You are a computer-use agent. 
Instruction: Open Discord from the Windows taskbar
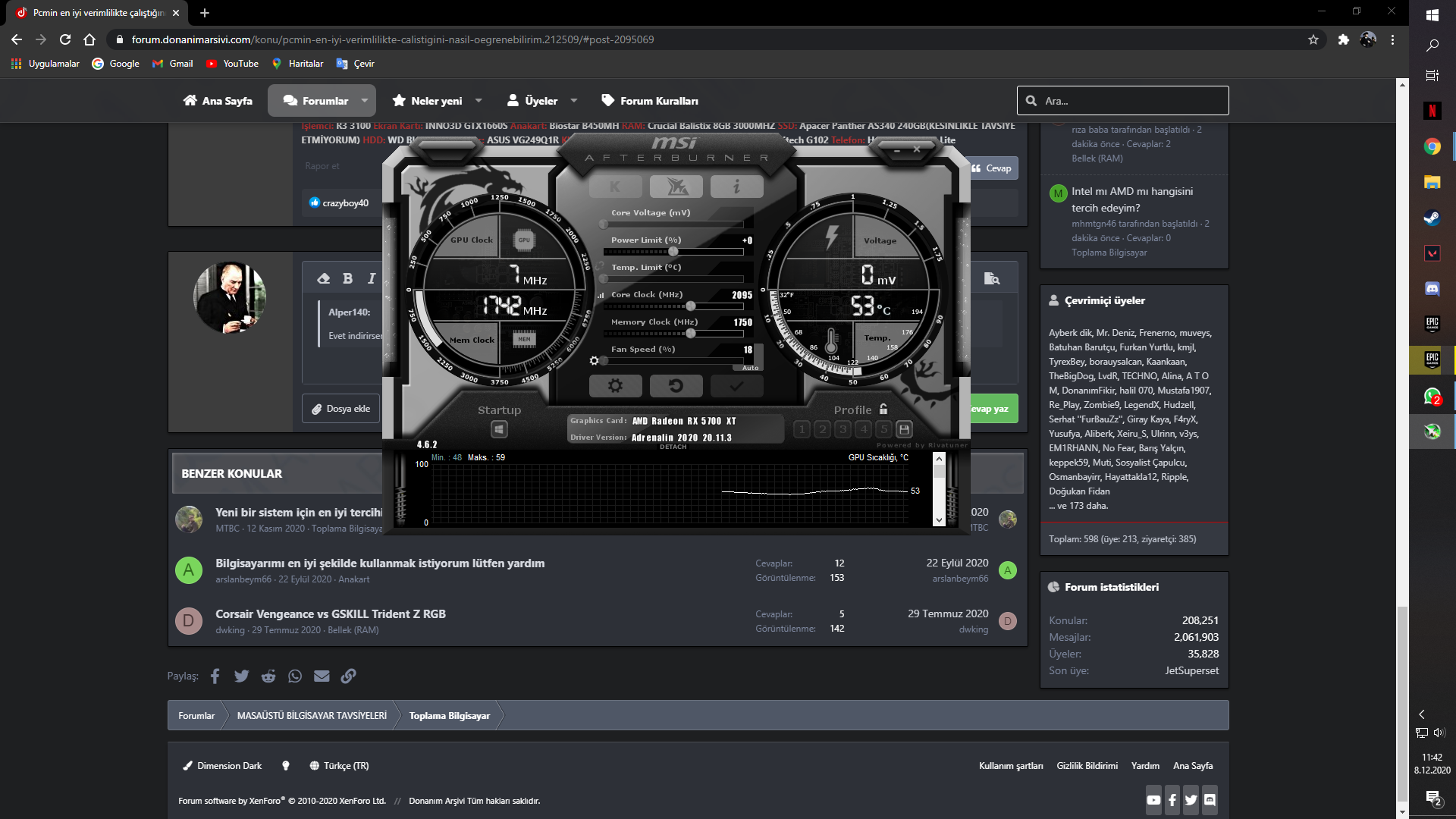pyautogui.click(x=1432, y=289)
